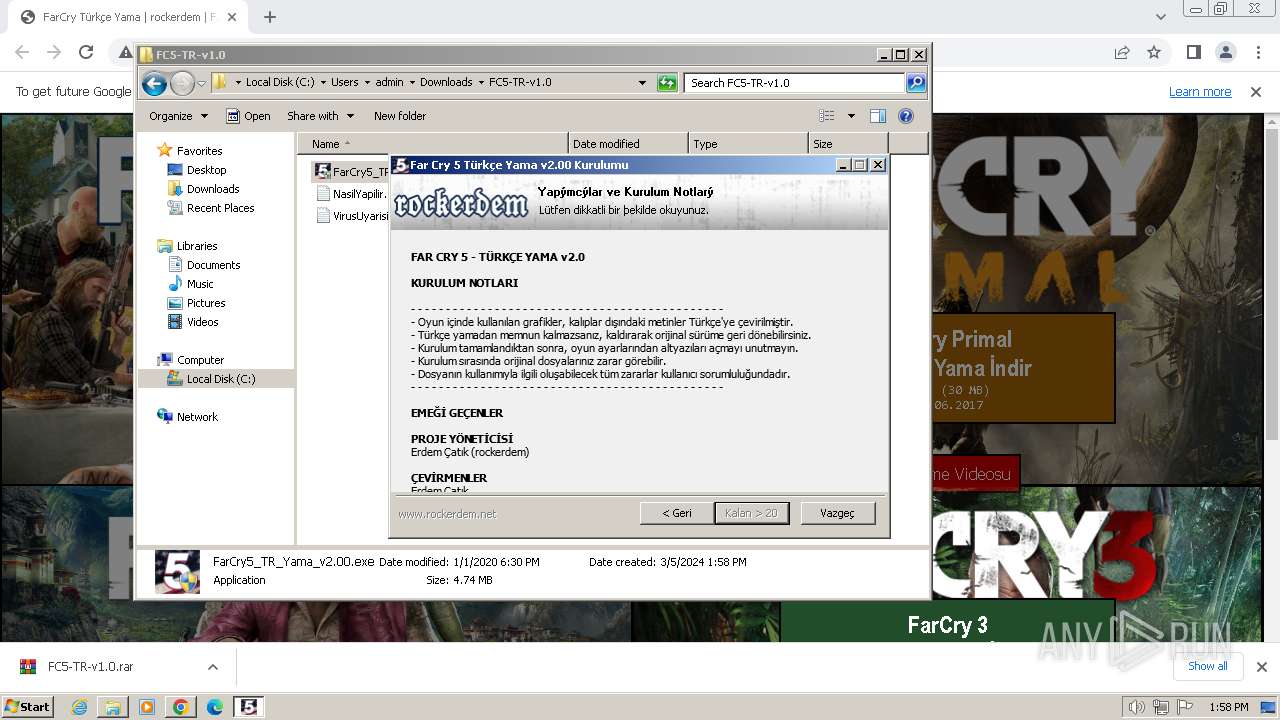Open a new Chrome tab with the plus icon
Image resolution: width=1280 pixels, height=720 pixels.
270,17
